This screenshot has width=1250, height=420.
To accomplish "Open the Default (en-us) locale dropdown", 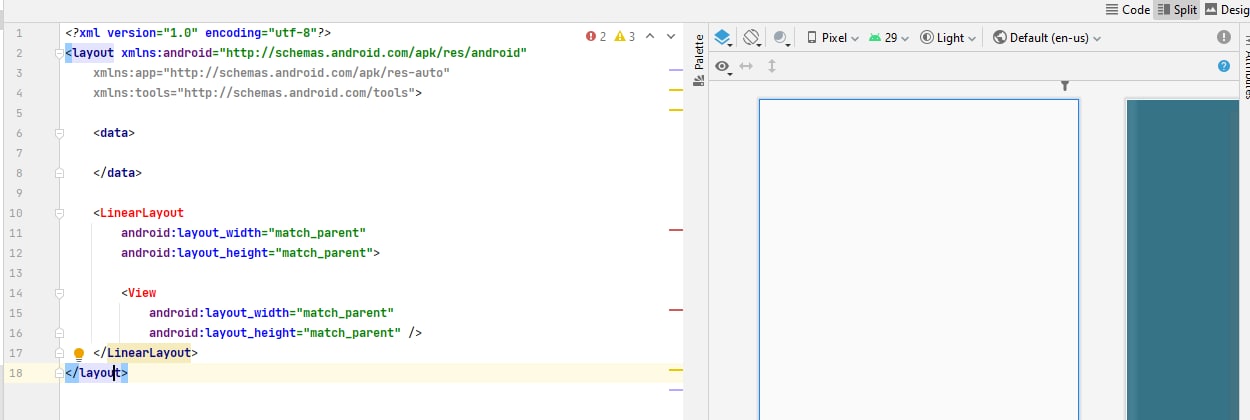I will click(1047, 38).
